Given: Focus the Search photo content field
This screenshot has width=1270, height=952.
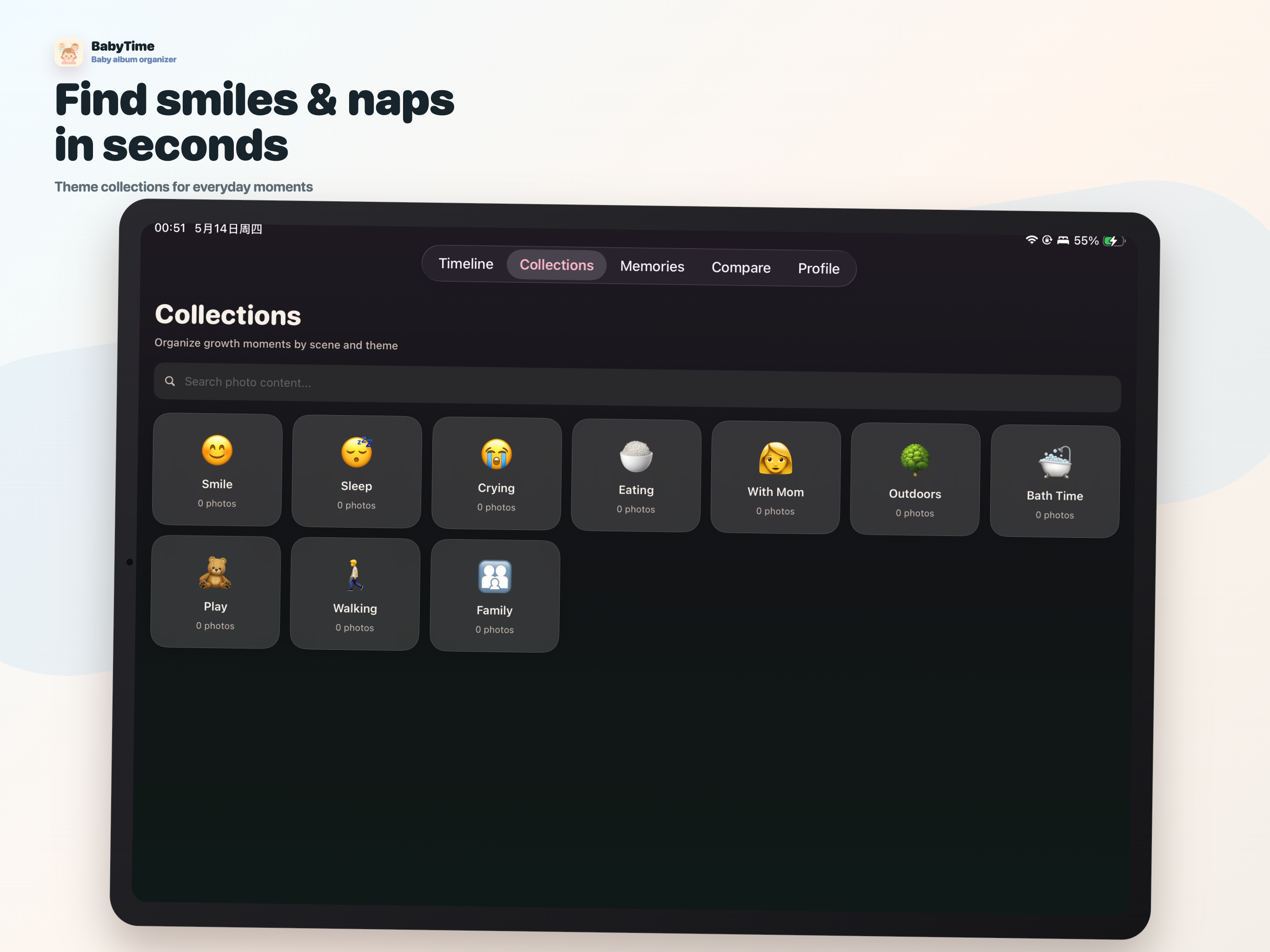Looking at the screenshot, I should coord(637,388).
